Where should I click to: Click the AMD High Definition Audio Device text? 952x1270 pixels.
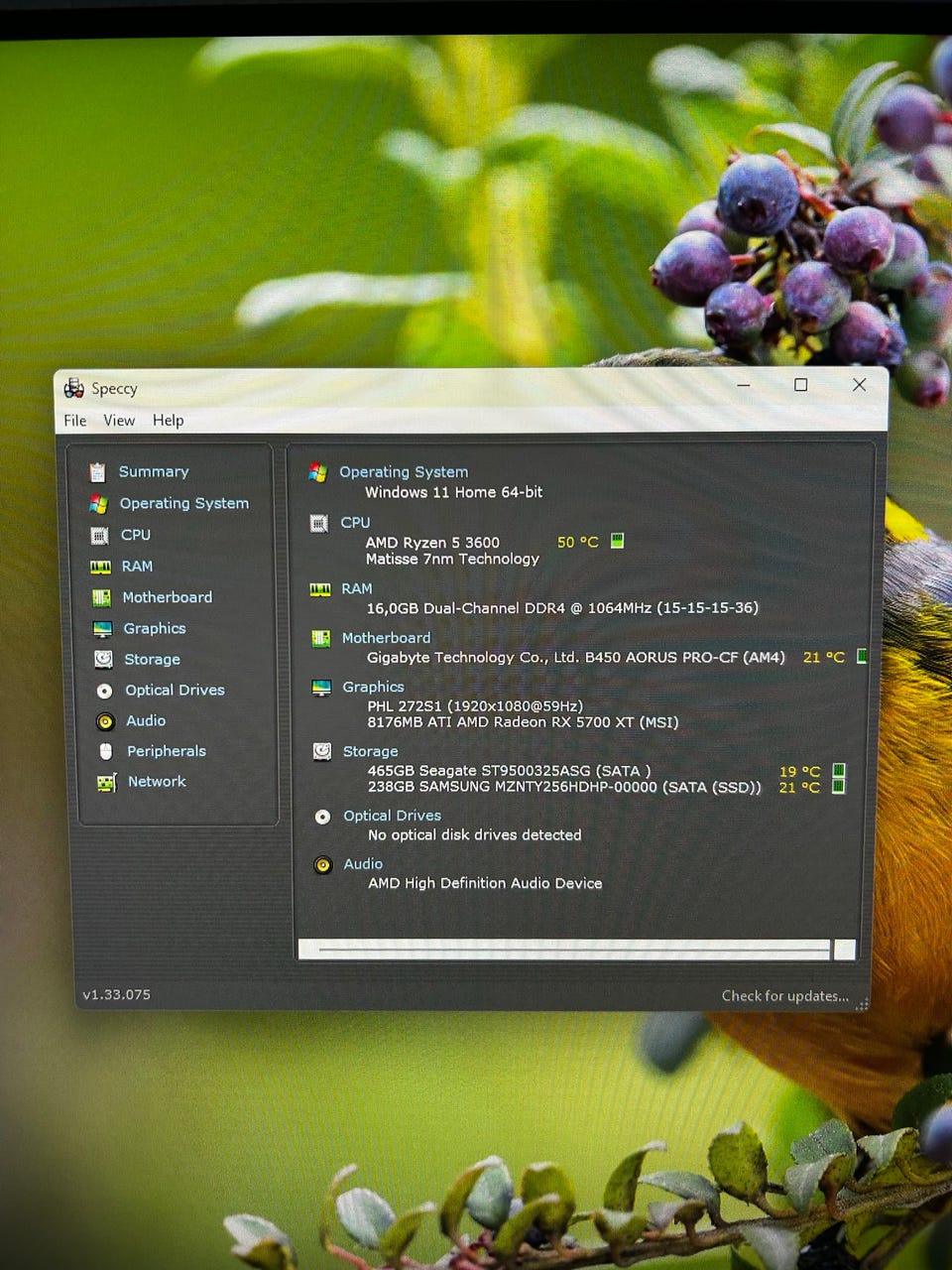(x=485, y=883)
